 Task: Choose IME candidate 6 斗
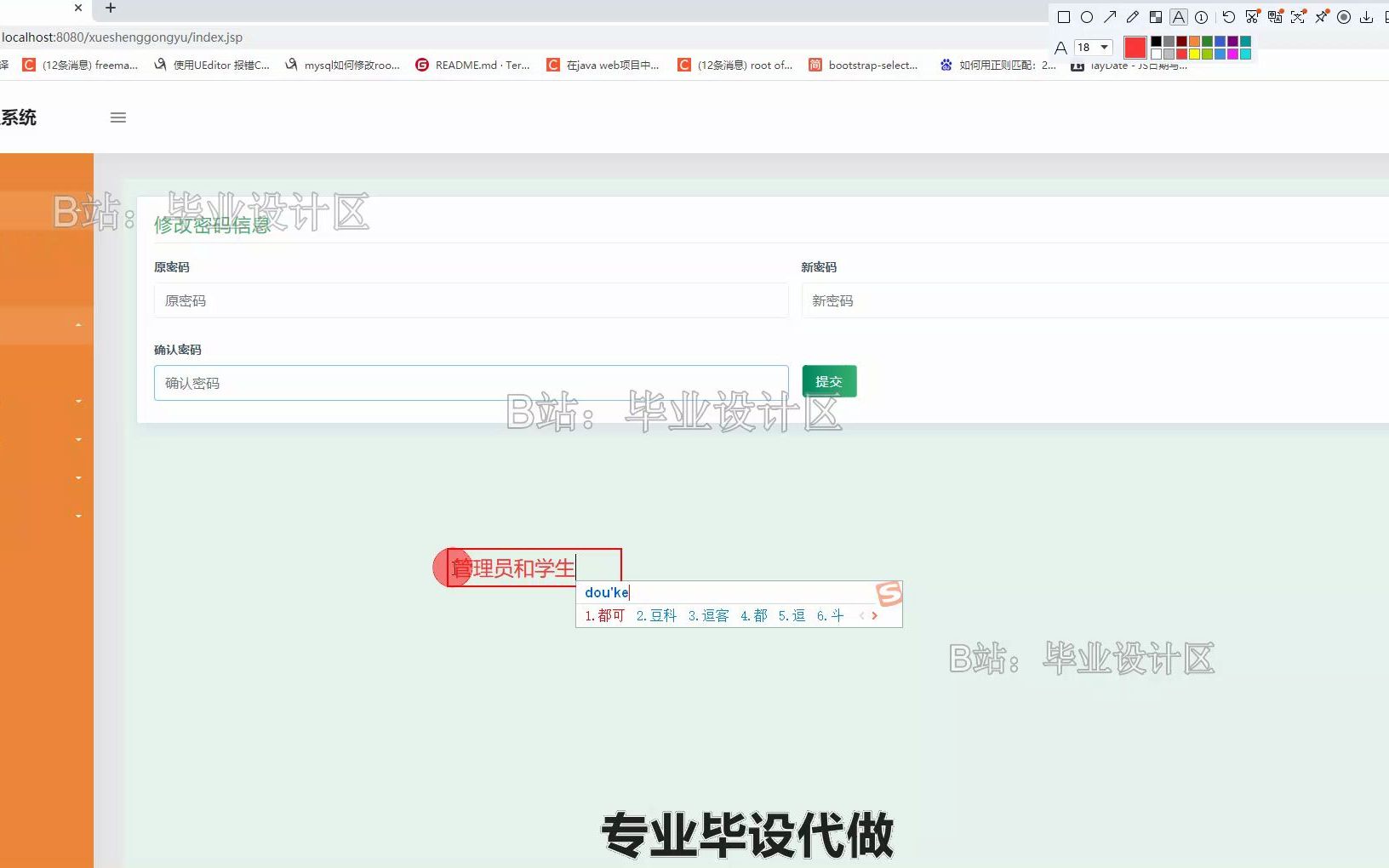(x=830, y=615)
